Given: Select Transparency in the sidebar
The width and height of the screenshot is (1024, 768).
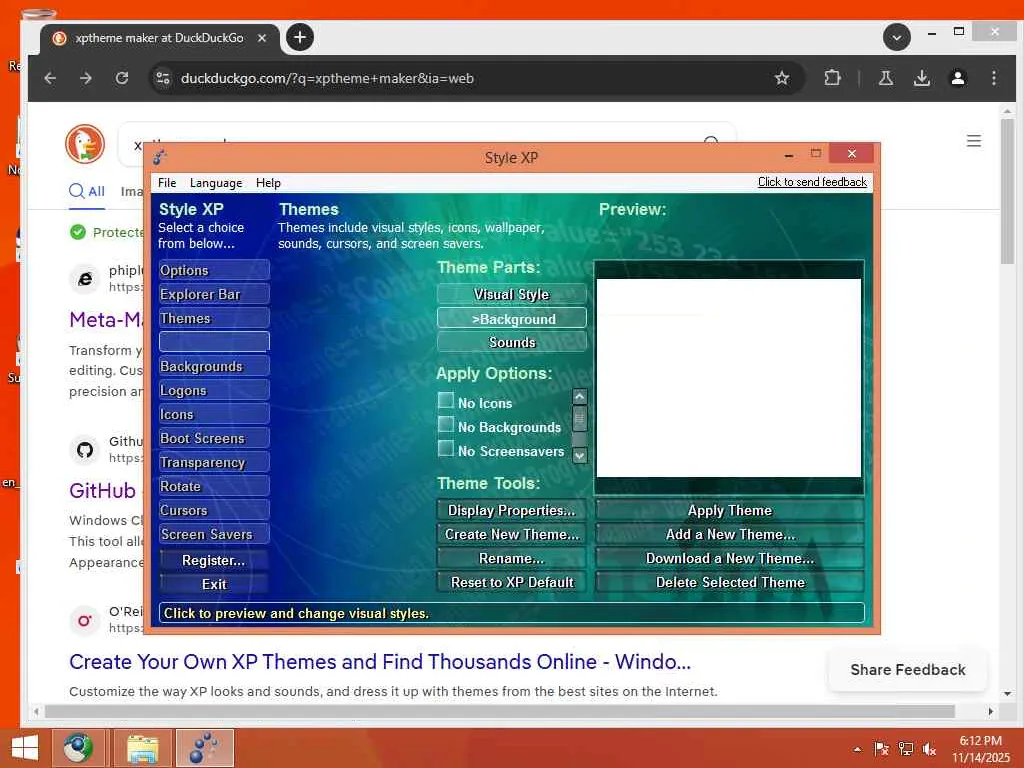Looking at the screenshot, I should click(x=214, y=462).
